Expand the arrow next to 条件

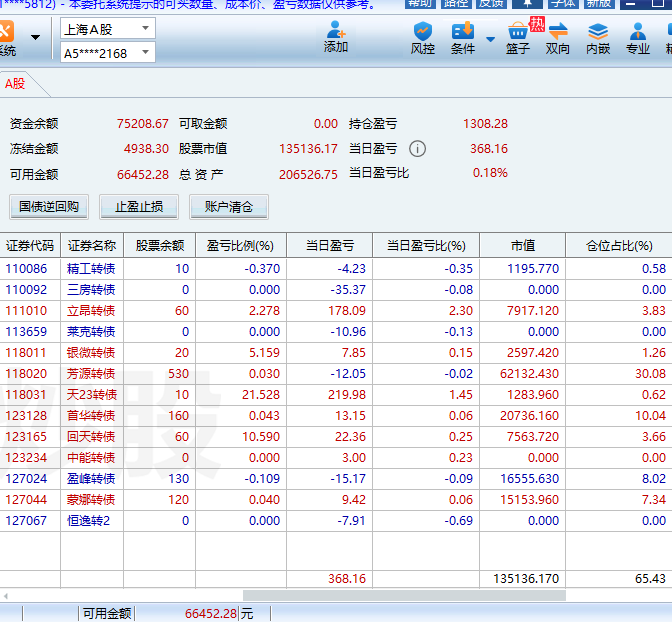[x=490, y=40]
